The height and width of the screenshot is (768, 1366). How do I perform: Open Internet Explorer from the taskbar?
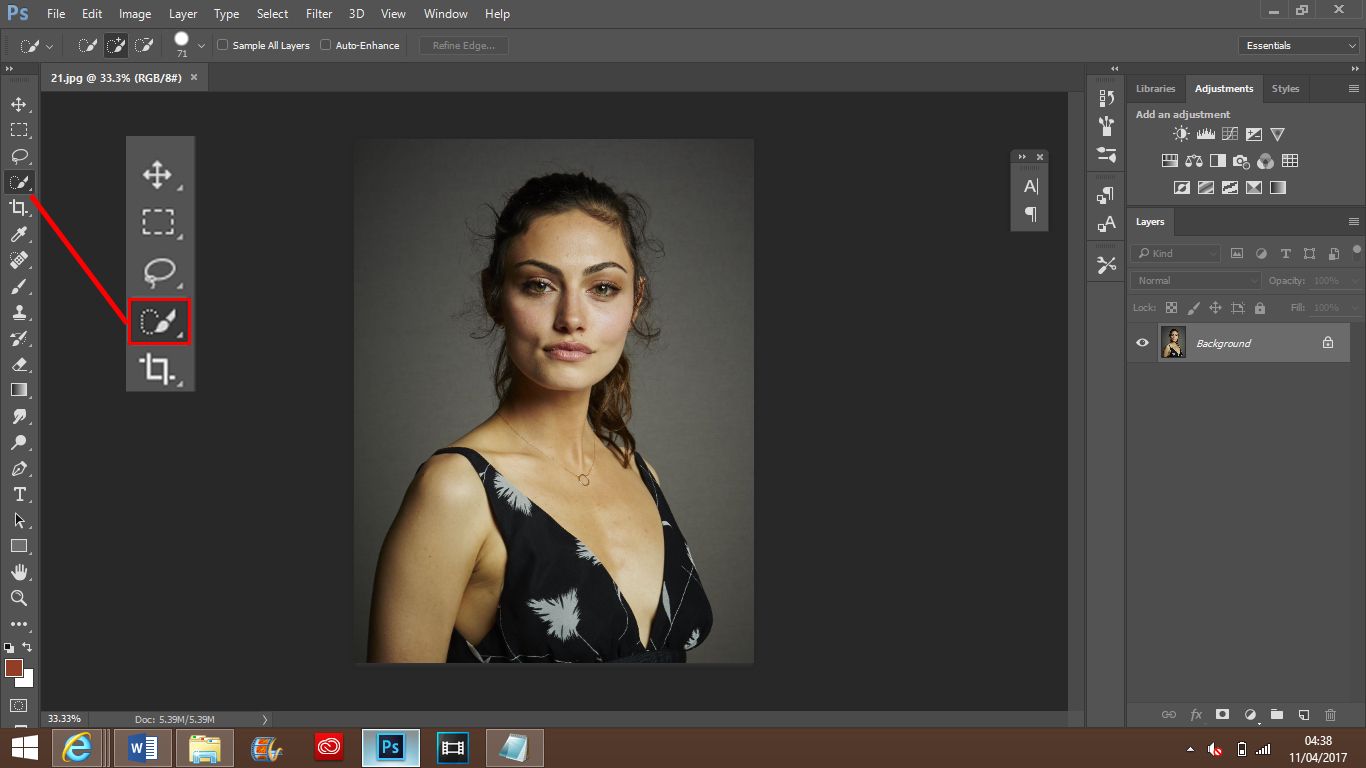[x=77, y=747]
